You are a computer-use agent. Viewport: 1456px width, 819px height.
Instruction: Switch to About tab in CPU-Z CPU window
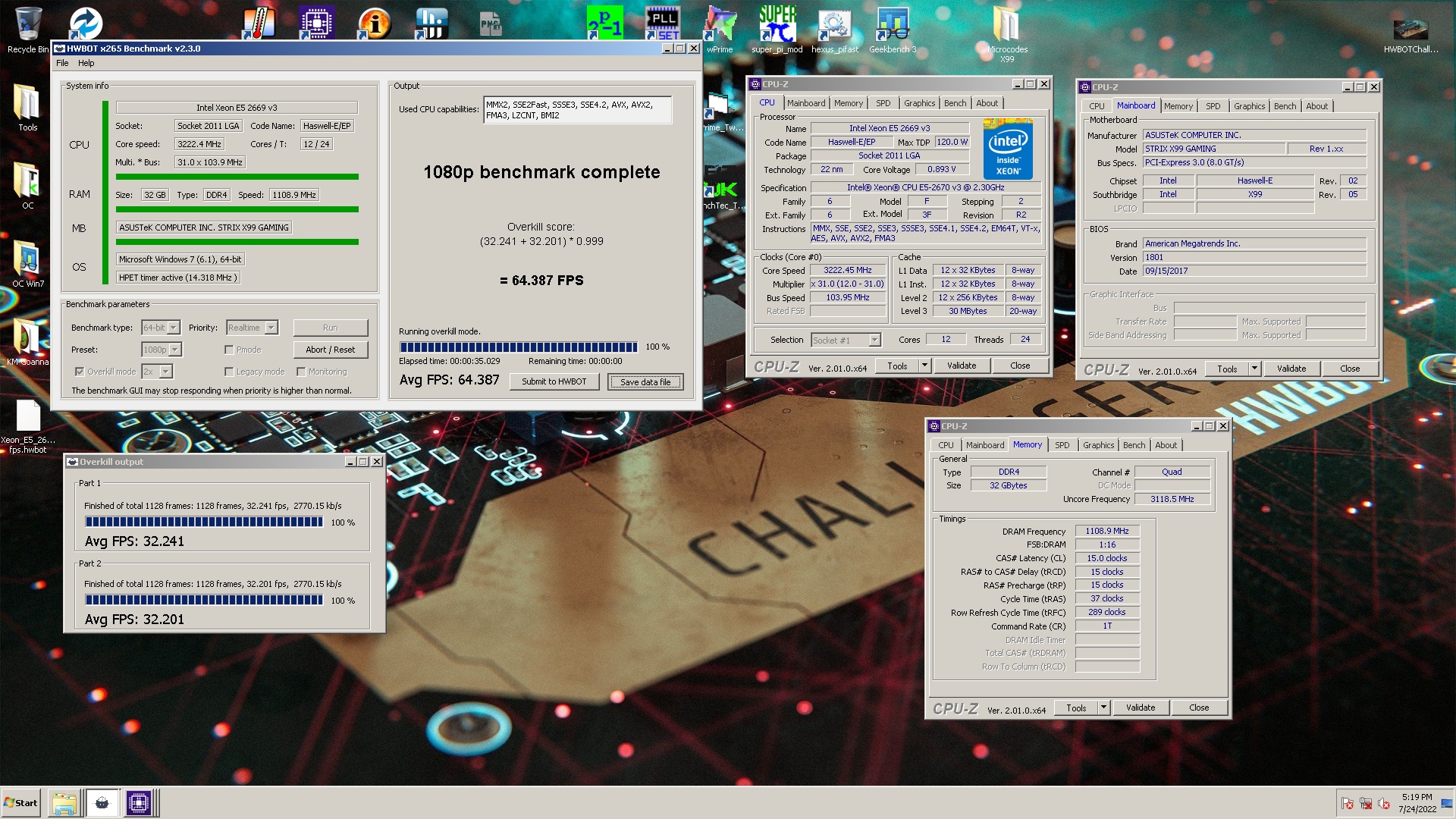click(987, 103)
